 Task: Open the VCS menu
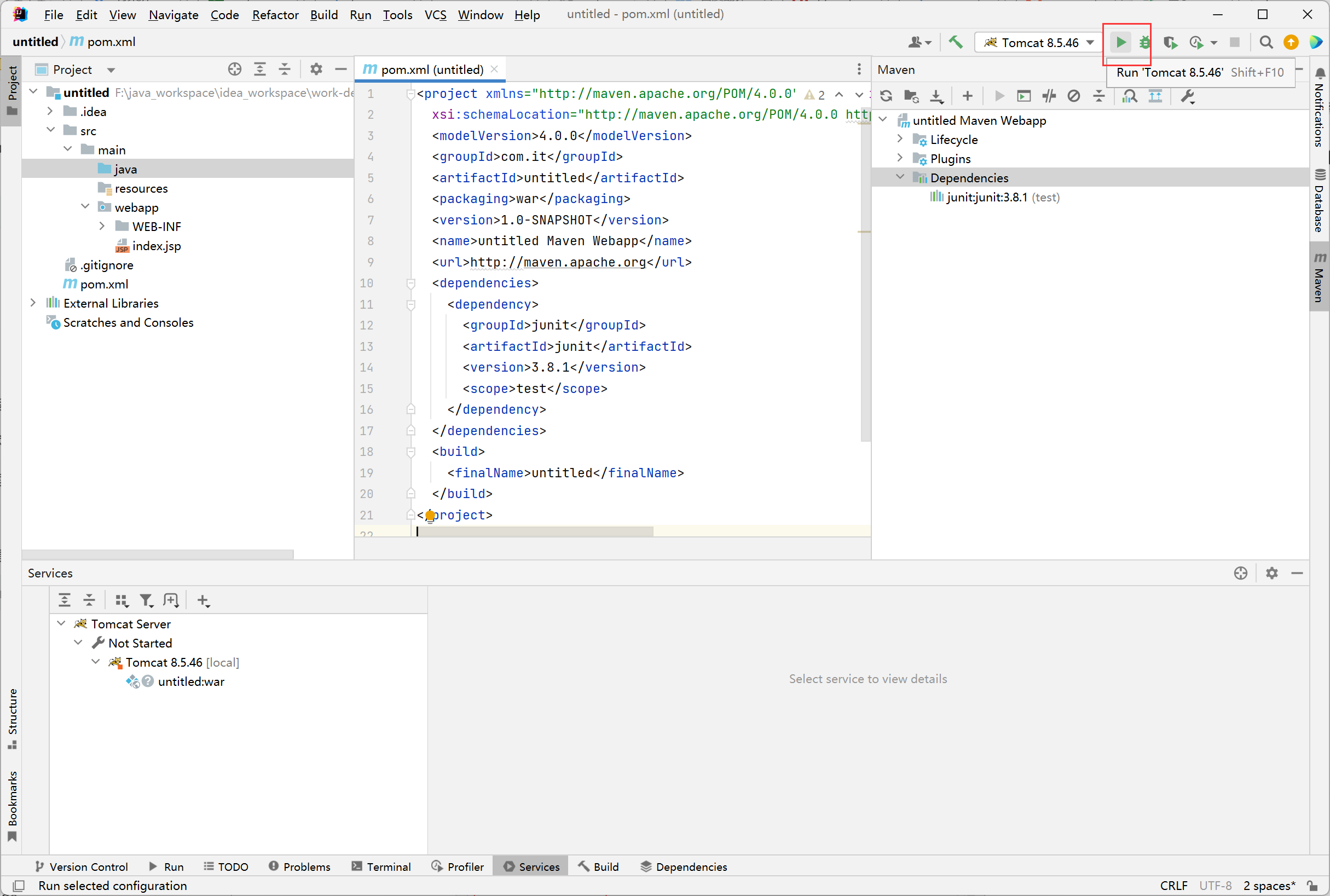[435, 14]
